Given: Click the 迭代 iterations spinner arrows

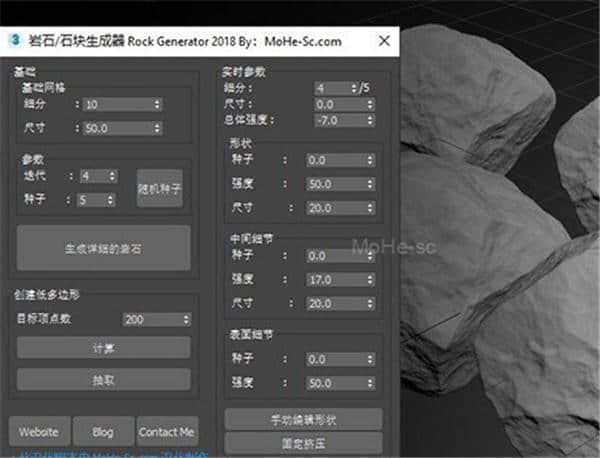Looking at the screenshot, I should [x=112, y=176].
